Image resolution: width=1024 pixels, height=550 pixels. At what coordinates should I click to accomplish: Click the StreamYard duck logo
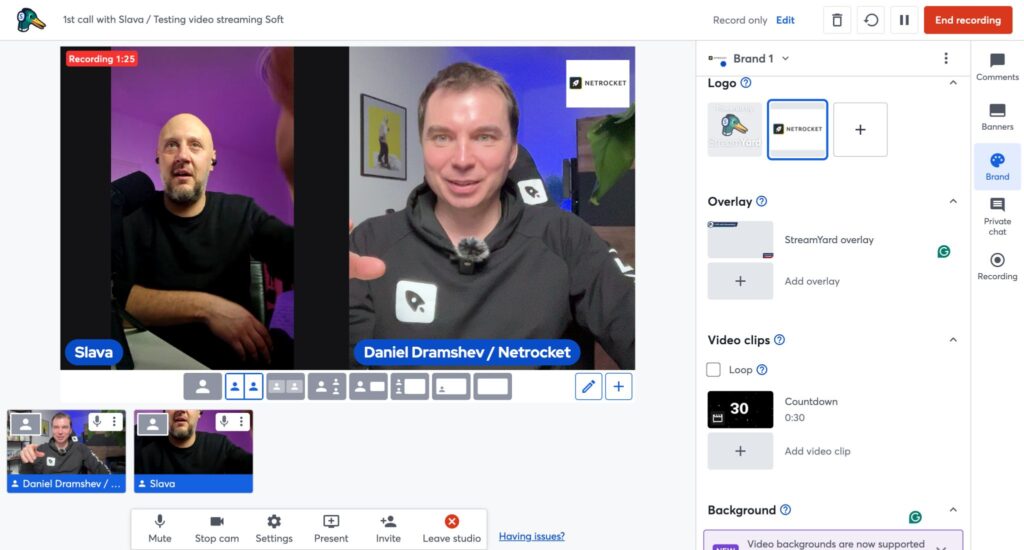pyautogui.click(x=30, y=20)
